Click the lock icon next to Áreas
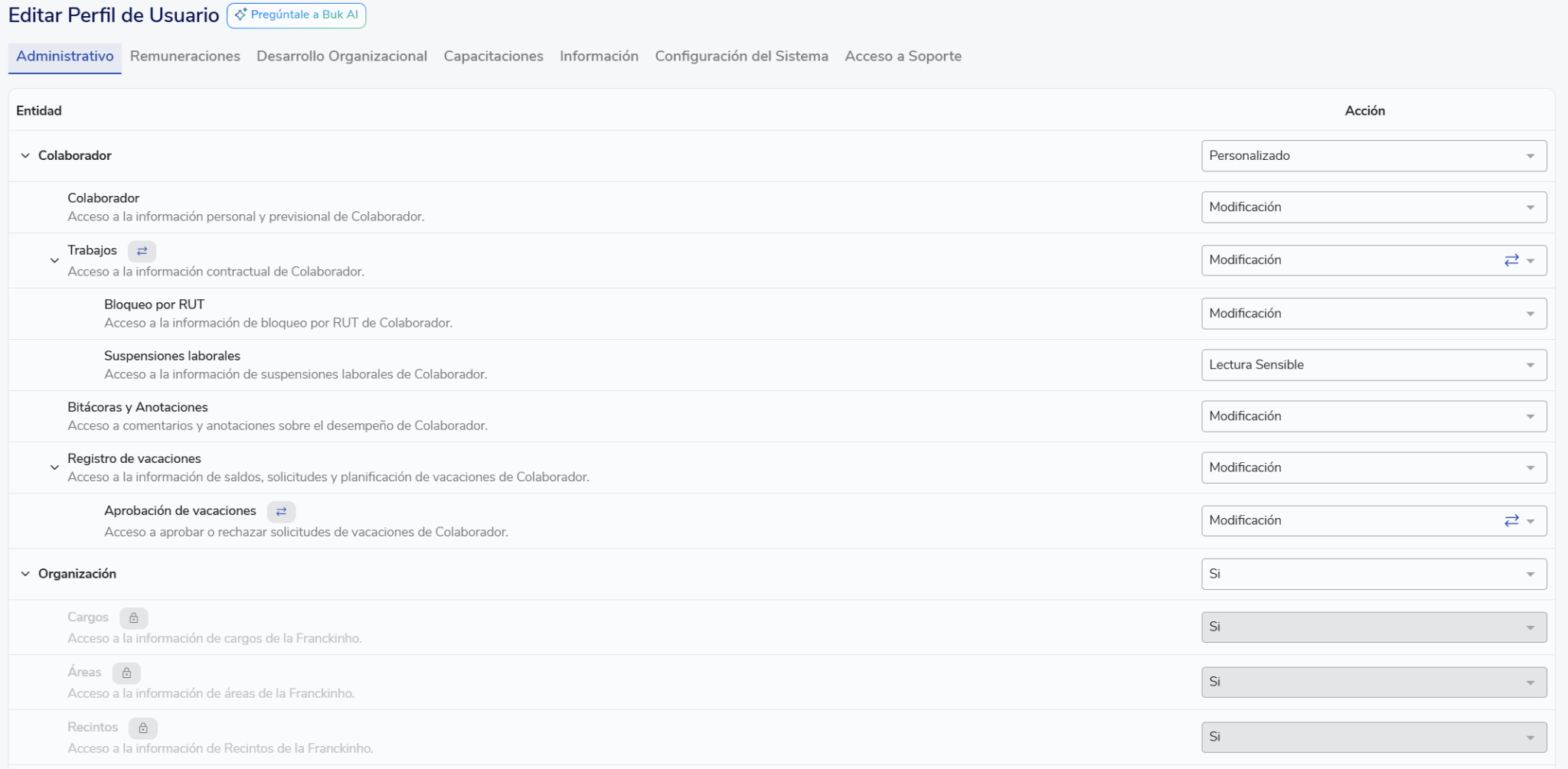The width and height of the screenshot is (1568, 769). (126, 673)
